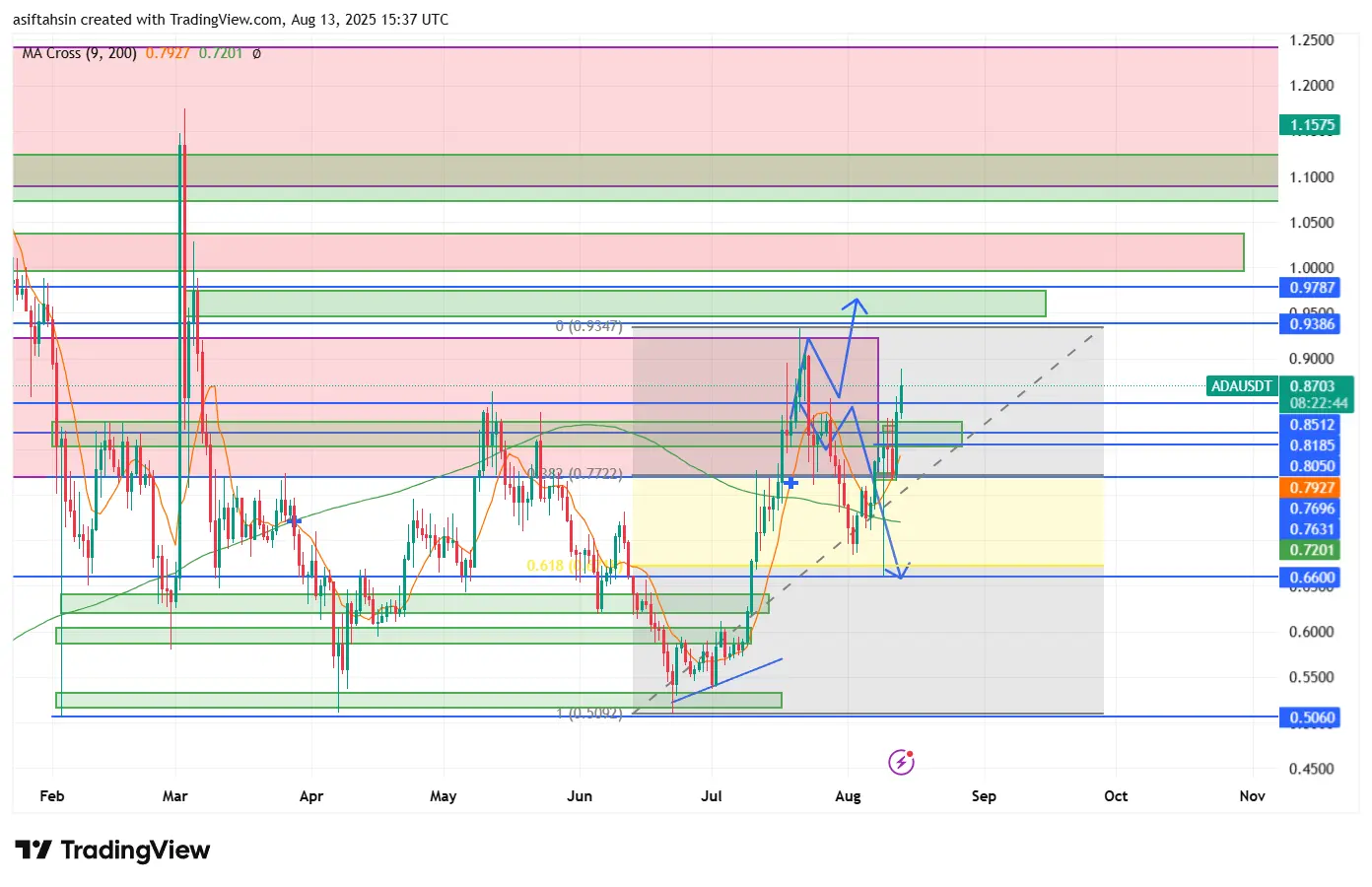This screenshot has height=887, width=1372.
Task: Click the Fibonacci 0.382 (0.7722) level label
Action: [x=575, y=474]
